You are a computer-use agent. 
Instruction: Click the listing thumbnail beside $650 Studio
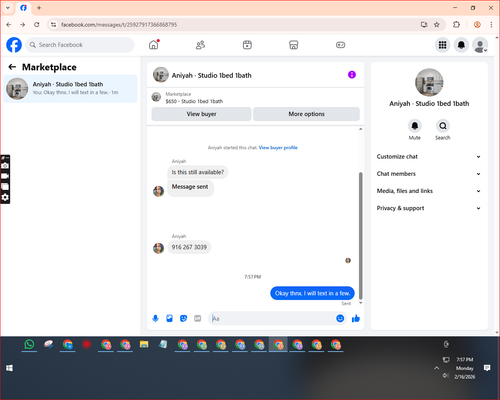tap(156, 97)
